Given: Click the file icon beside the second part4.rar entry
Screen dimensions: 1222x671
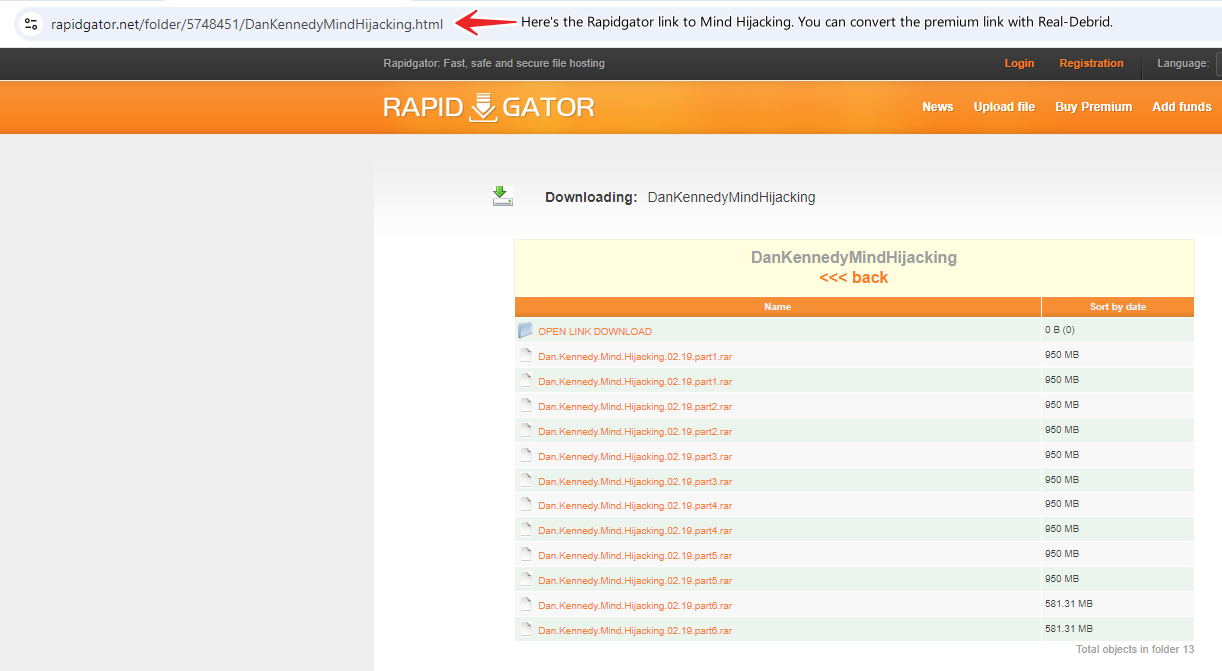Looking at the screenshot, I should click(525, 529).
